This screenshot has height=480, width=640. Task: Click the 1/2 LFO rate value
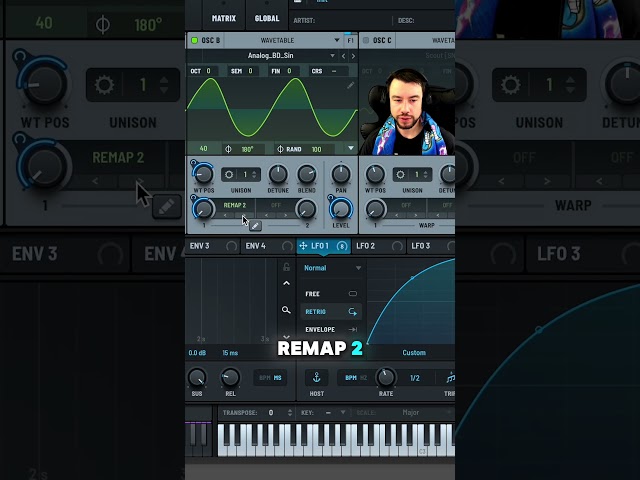tap(415, 378)
